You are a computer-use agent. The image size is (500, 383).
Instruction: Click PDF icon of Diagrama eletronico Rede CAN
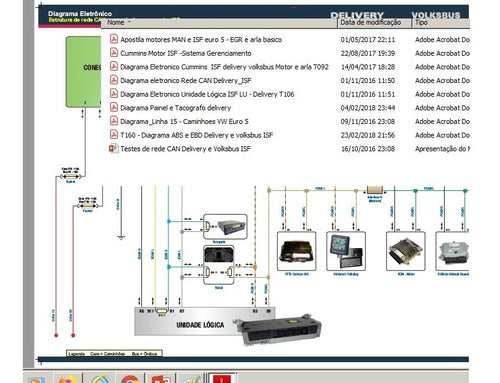point(114,80)
